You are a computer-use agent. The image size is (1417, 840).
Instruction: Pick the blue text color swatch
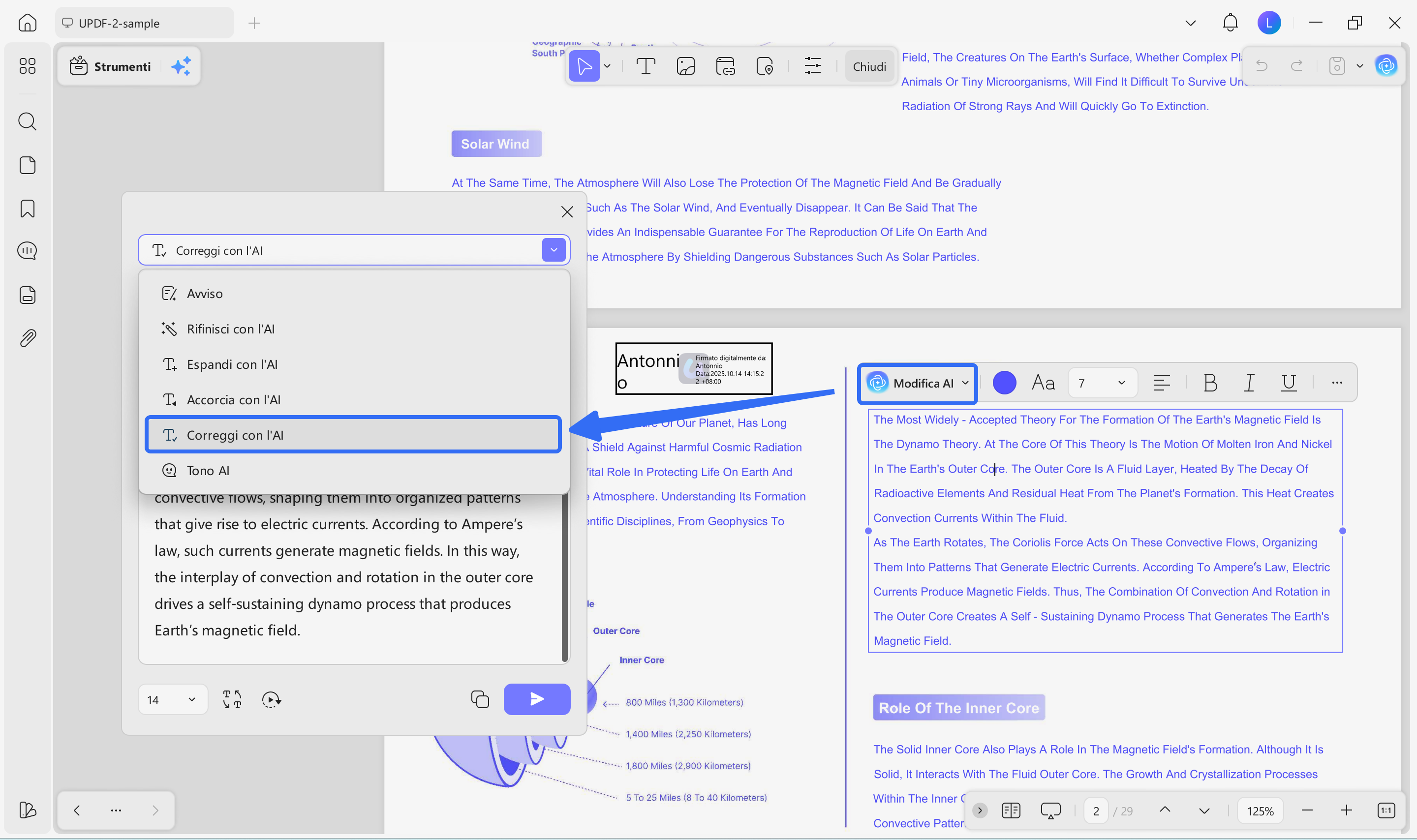coord(1004,383)
